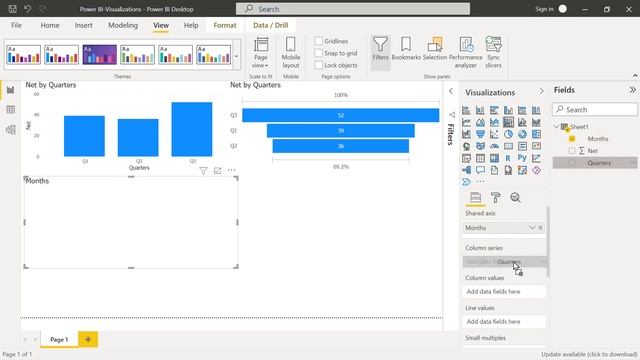
Task: Select the R script visual
Action: point(508,158)
